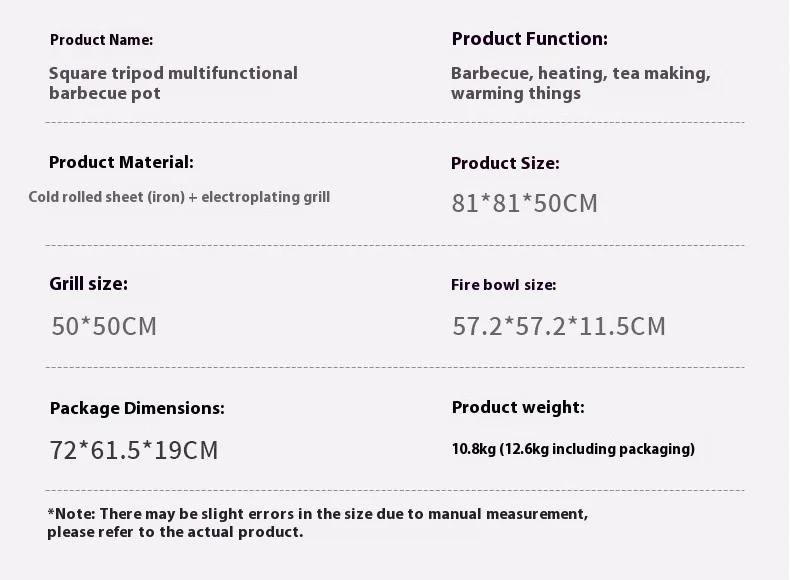Click the "10.8kg (12.6kg including packaging)" text
Viewport: 790px width, 580px height.
click(x=573, y=448)
